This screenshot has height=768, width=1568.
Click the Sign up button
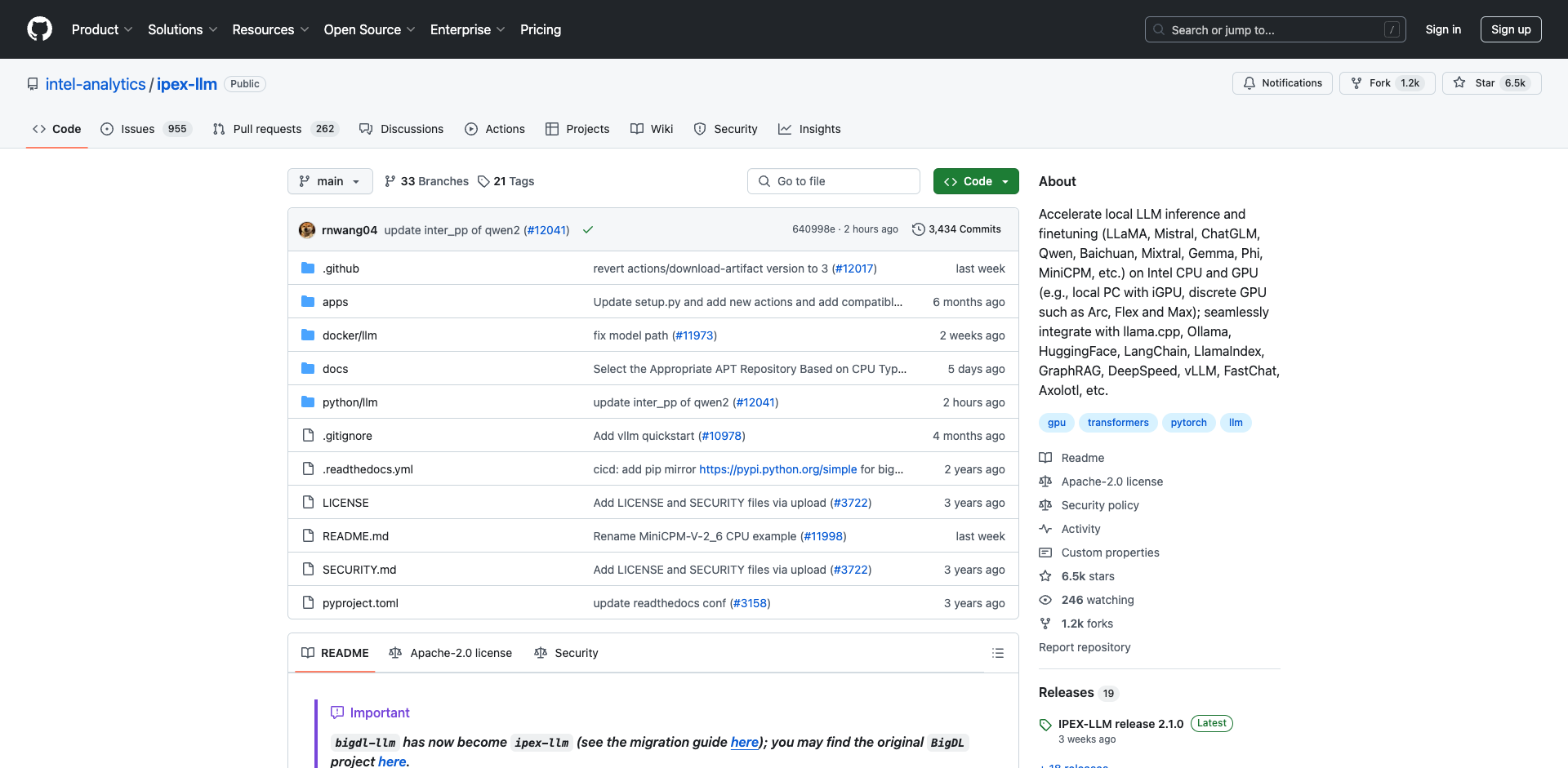(x=1511, y=29)
